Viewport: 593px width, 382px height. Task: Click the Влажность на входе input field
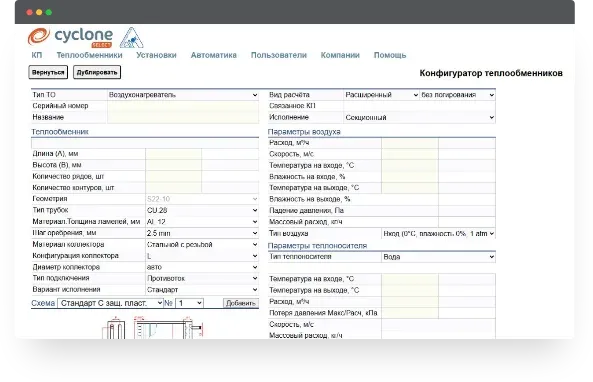pos(410,177)
